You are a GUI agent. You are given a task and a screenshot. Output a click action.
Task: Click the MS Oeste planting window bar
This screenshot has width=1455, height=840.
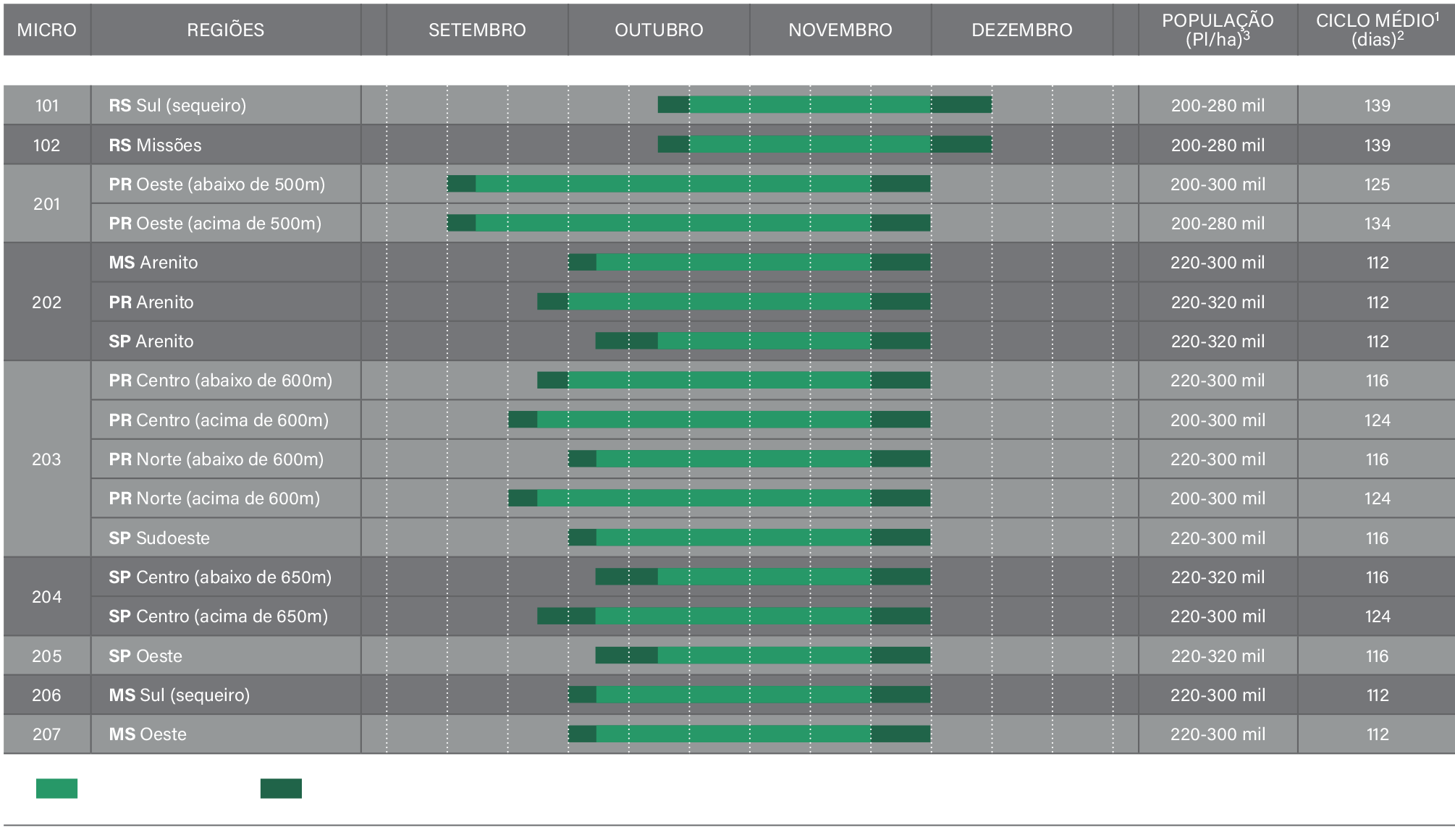748,734
